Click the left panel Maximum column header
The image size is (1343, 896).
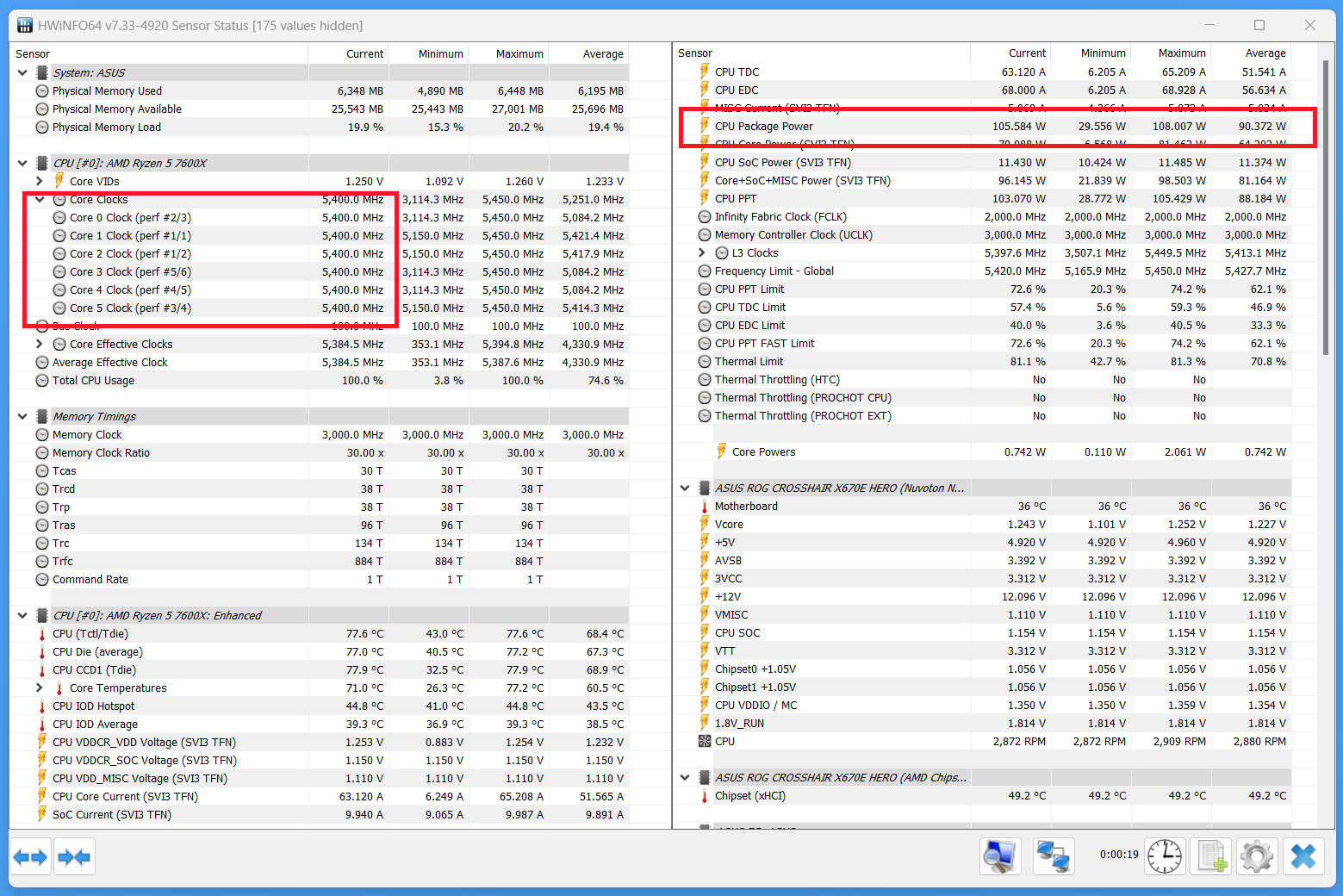(x=509, y=53)
